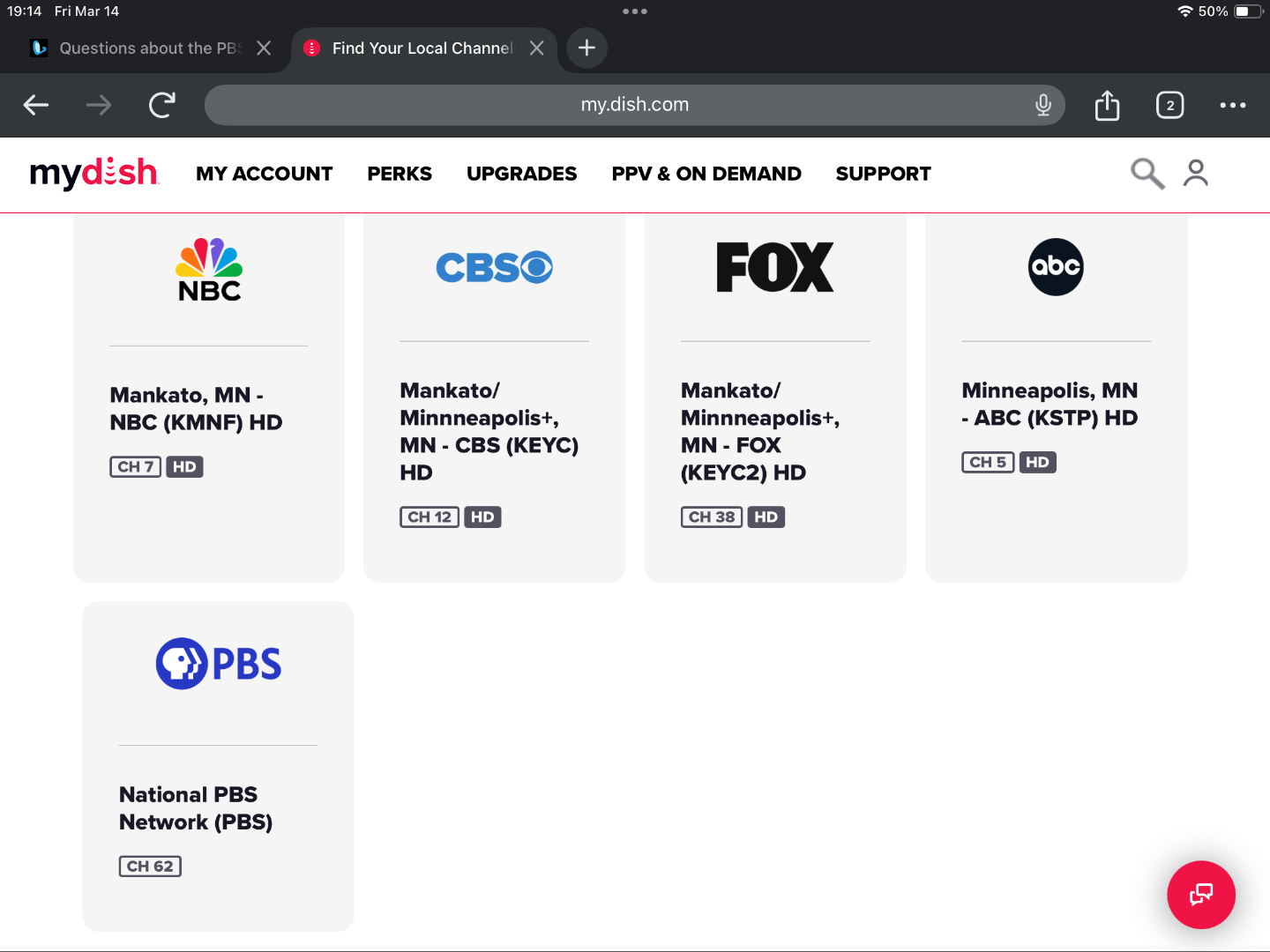The height and width of the screenshot is (952, 1270).
Task: Open the PERKS menu
Action: click(400, 174)
